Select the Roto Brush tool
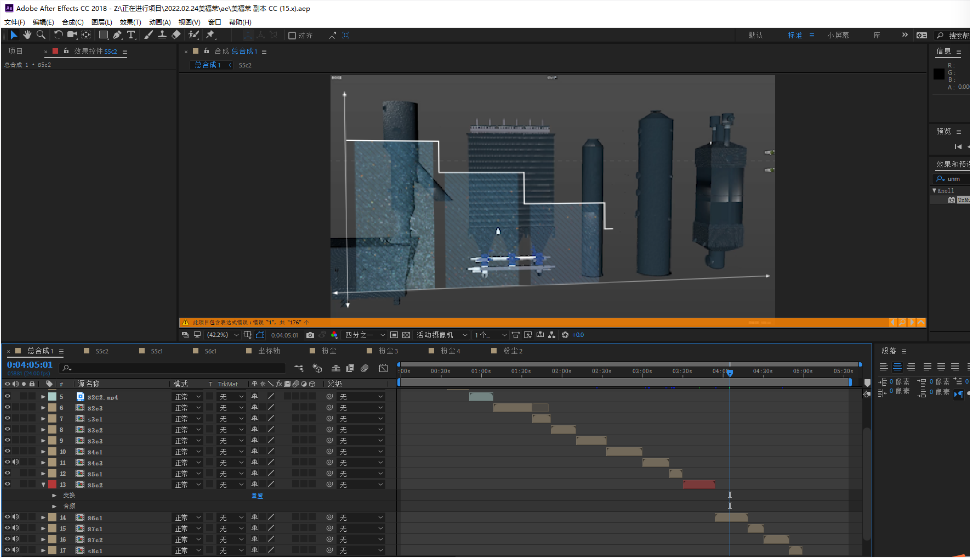The width and height of the screenshot is (970, 558). click(194, 35)
